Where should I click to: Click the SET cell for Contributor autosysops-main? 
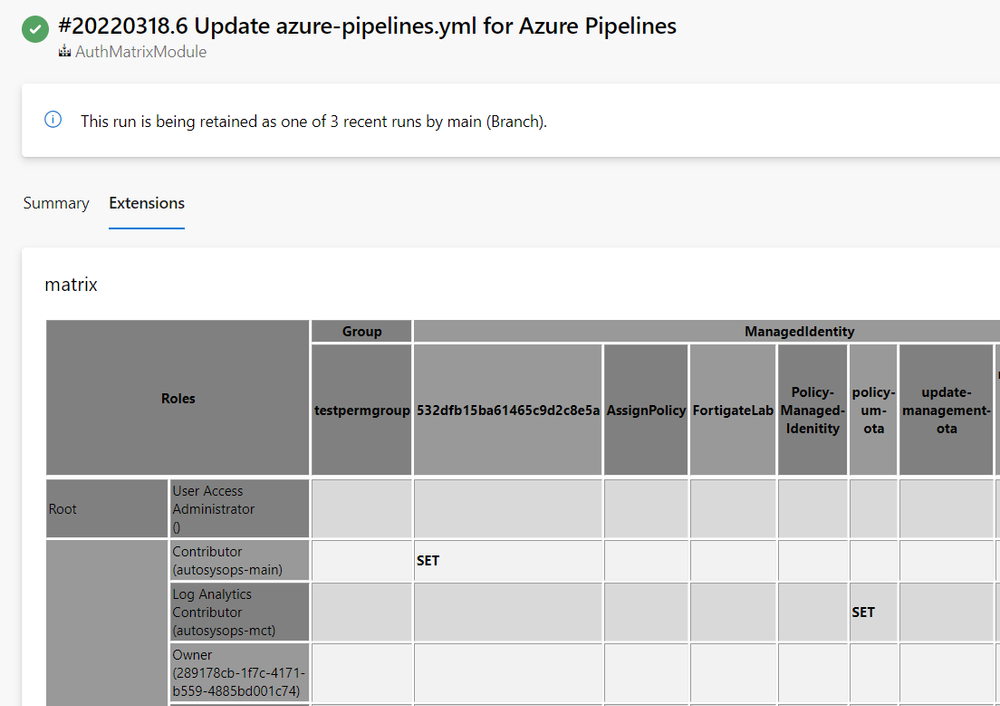(428, 560)
